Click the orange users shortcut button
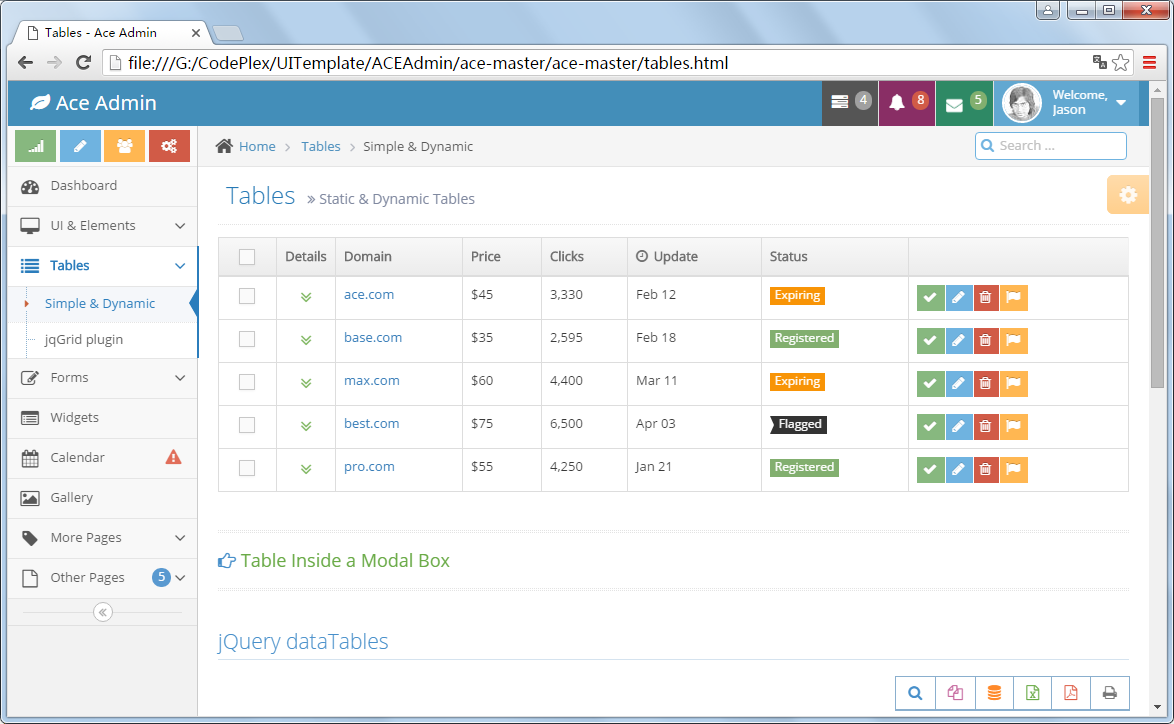1174x724 pixels. click(x=124, y=146)
